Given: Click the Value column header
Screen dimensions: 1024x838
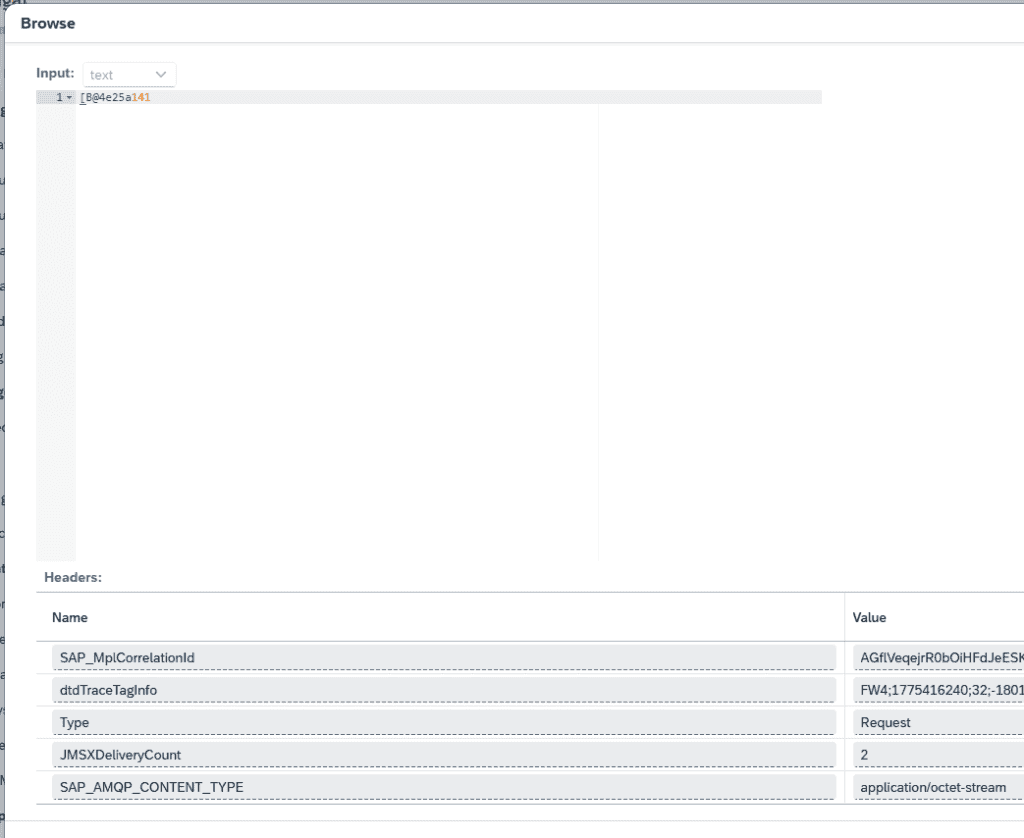Looking at the screenshot, I should 869,617.
